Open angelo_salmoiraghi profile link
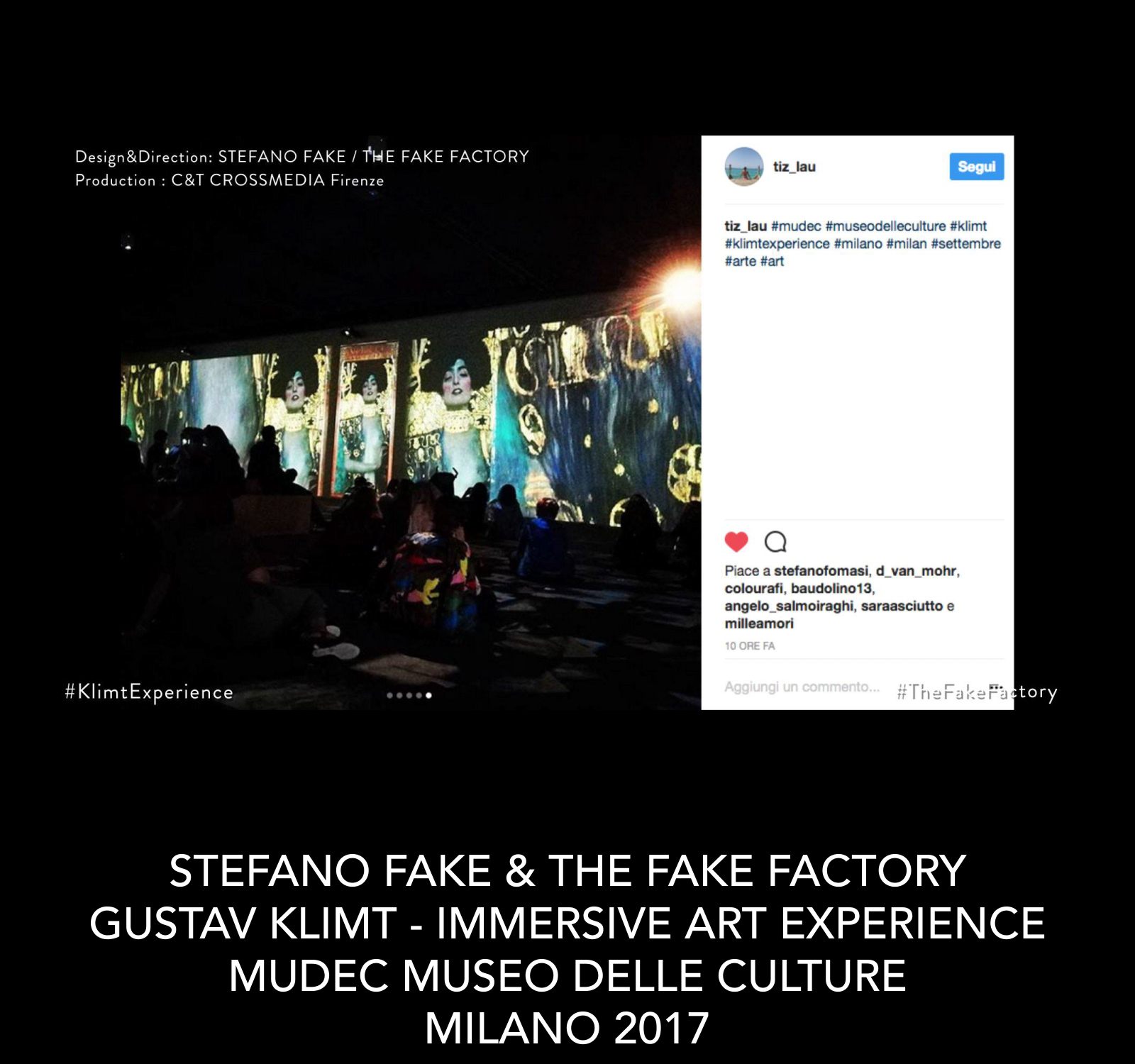1135x1064 pixels. [789, 606]
